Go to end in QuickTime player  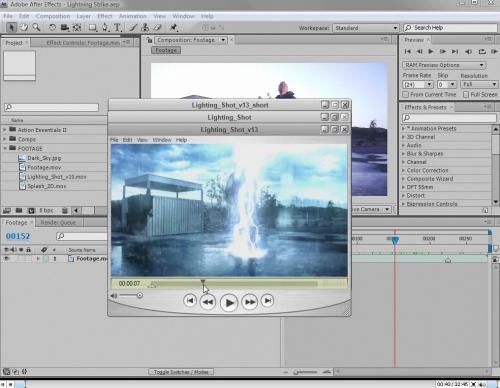[268, 301]
